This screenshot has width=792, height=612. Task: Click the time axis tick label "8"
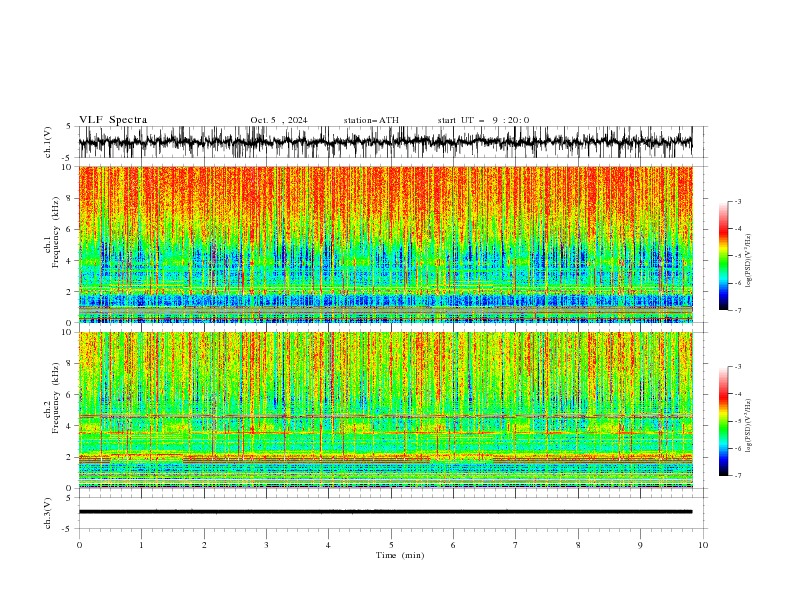point(578,545)
